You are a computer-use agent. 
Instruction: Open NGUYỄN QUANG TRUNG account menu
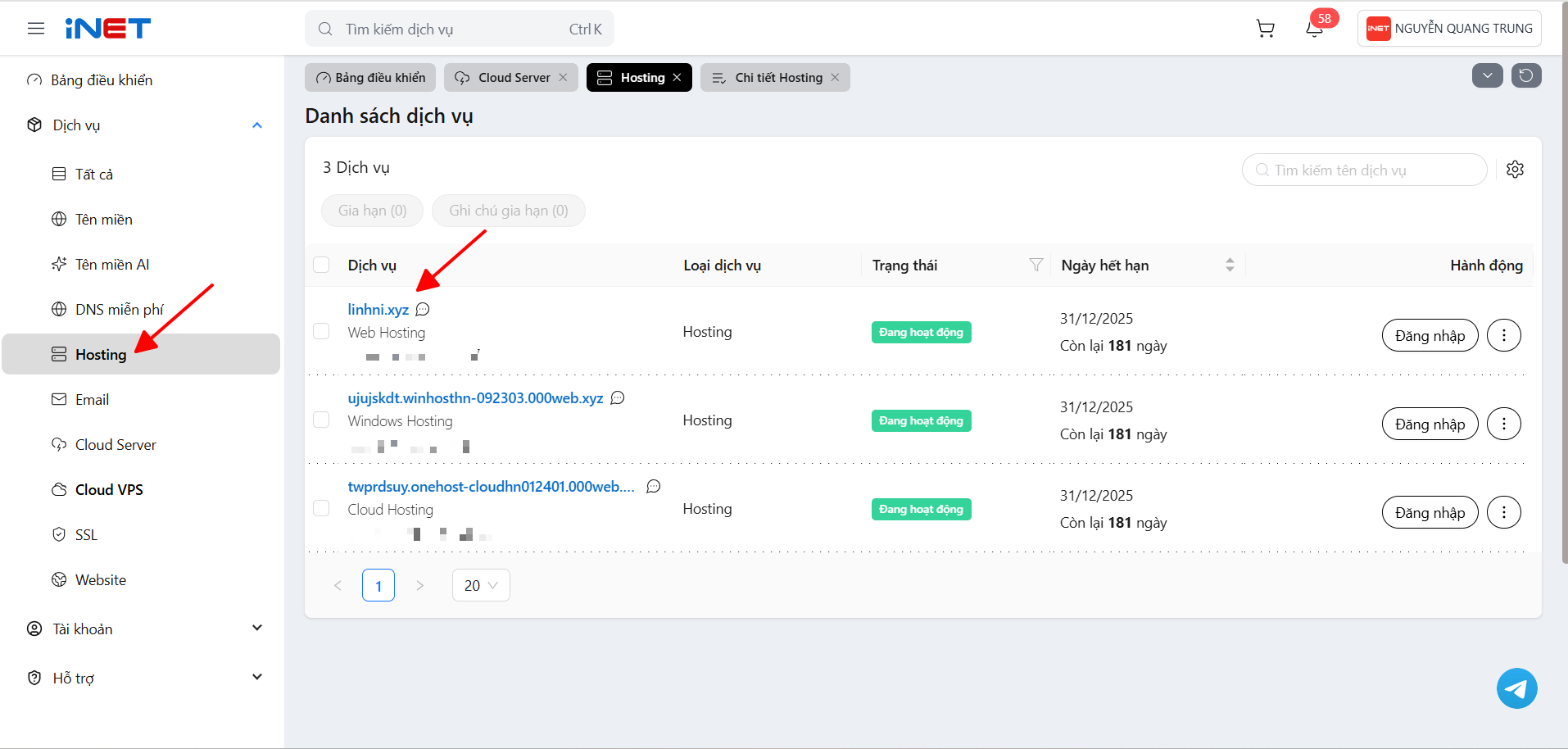point(1449,28)
